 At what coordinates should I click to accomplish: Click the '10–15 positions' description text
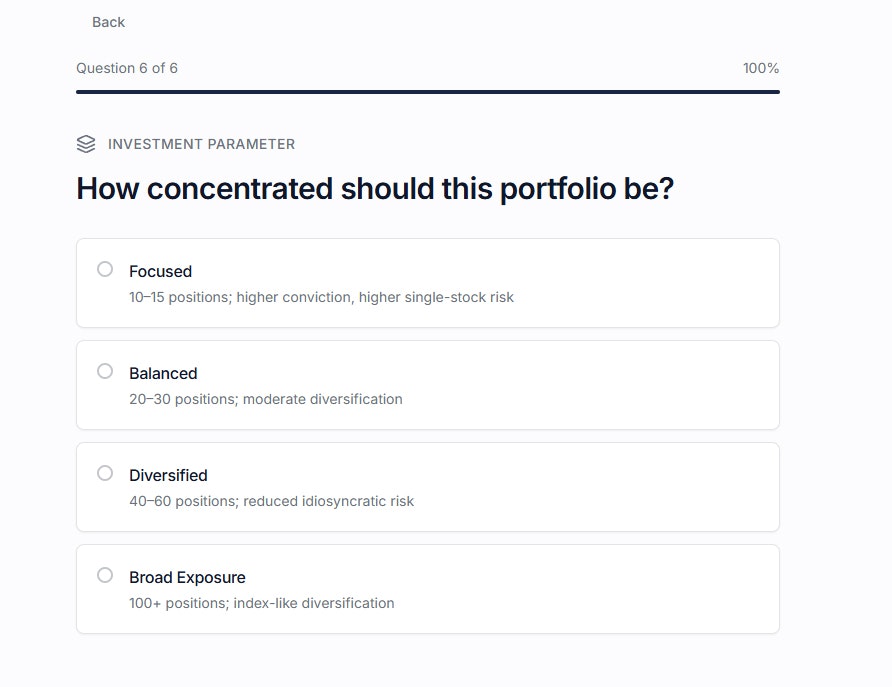pos(321,297)
